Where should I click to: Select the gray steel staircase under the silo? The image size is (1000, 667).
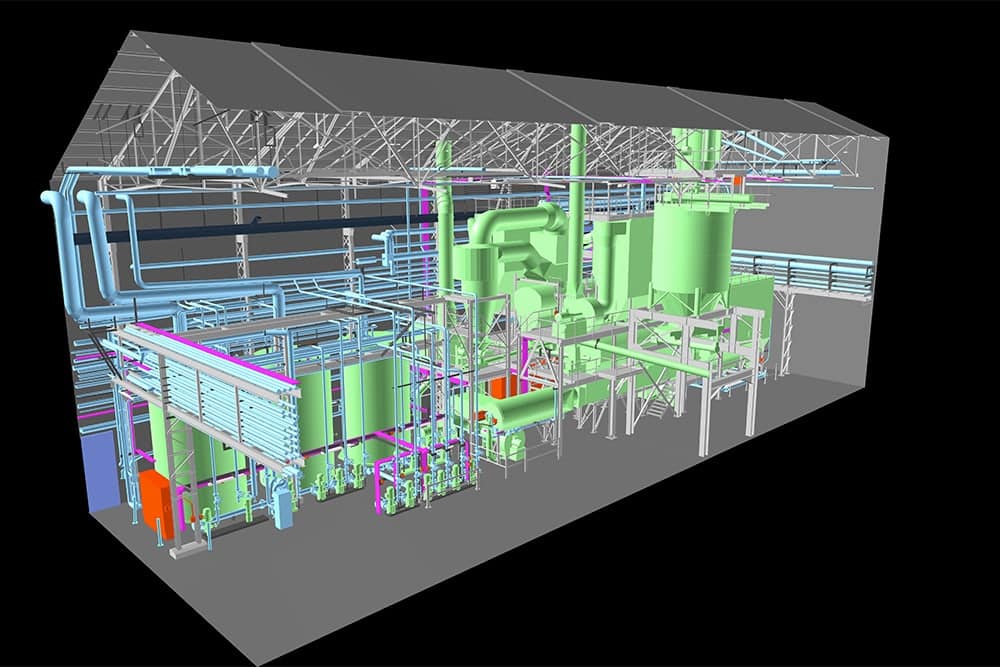[656, 407]
